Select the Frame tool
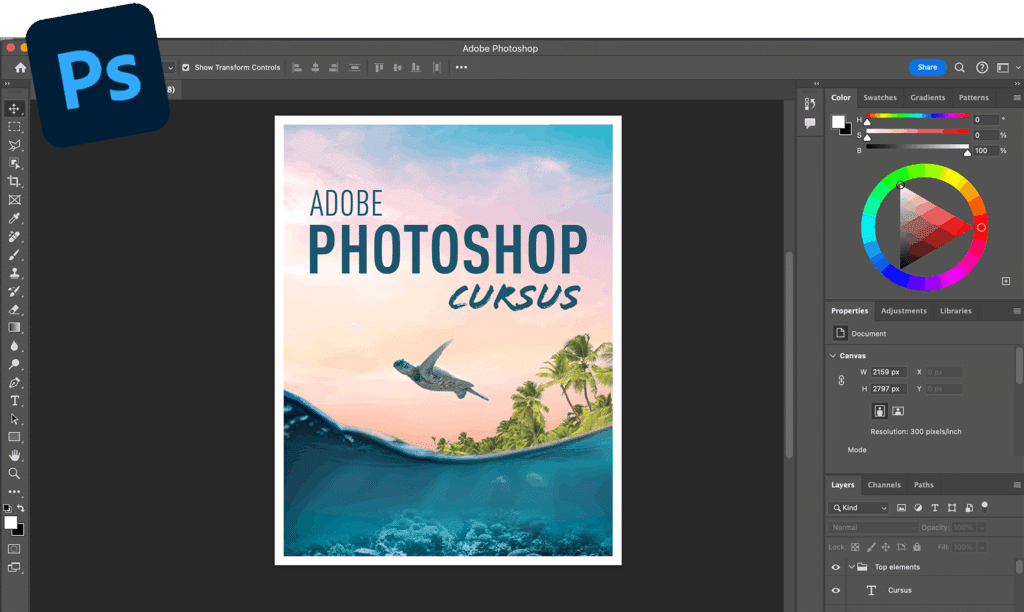 (14, 200)
